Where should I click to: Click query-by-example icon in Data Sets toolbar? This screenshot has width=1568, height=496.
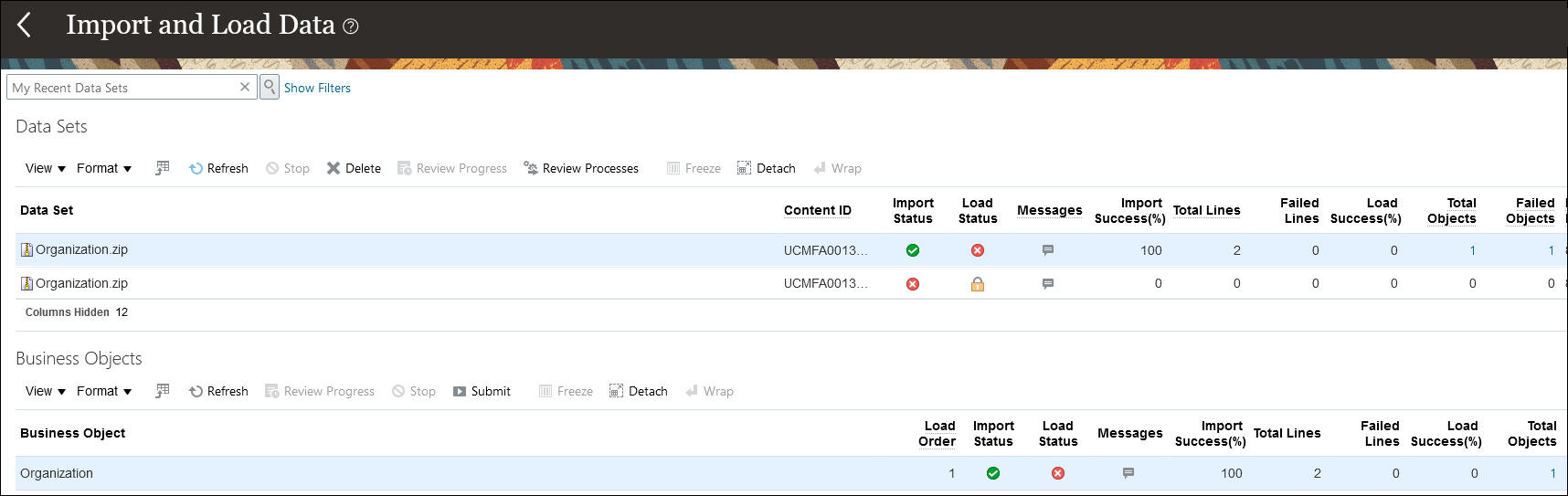[163, 168]
